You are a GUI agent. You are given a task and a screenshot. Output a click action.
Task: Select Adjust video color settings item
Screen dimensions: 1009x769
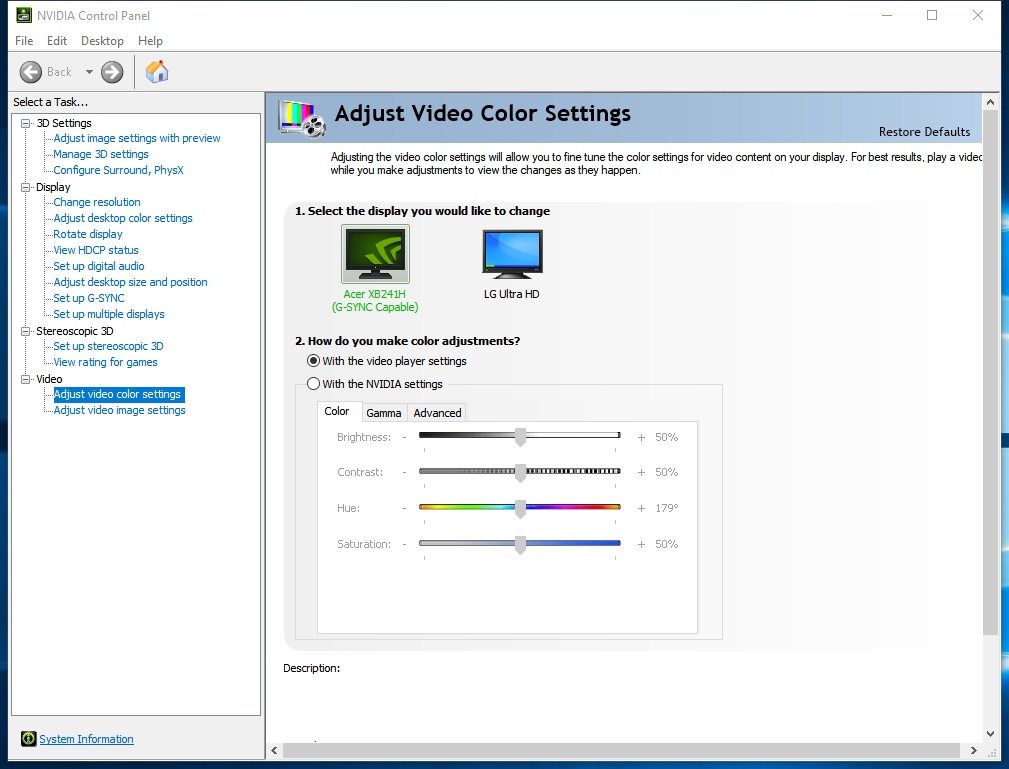pos(119,394)
